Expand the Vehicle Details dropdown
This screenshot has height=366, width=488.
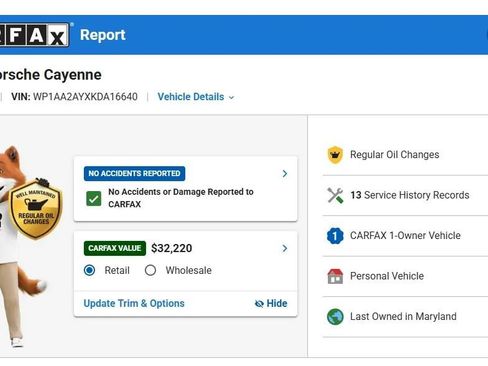pyautogui.click(x=196, y=97)
